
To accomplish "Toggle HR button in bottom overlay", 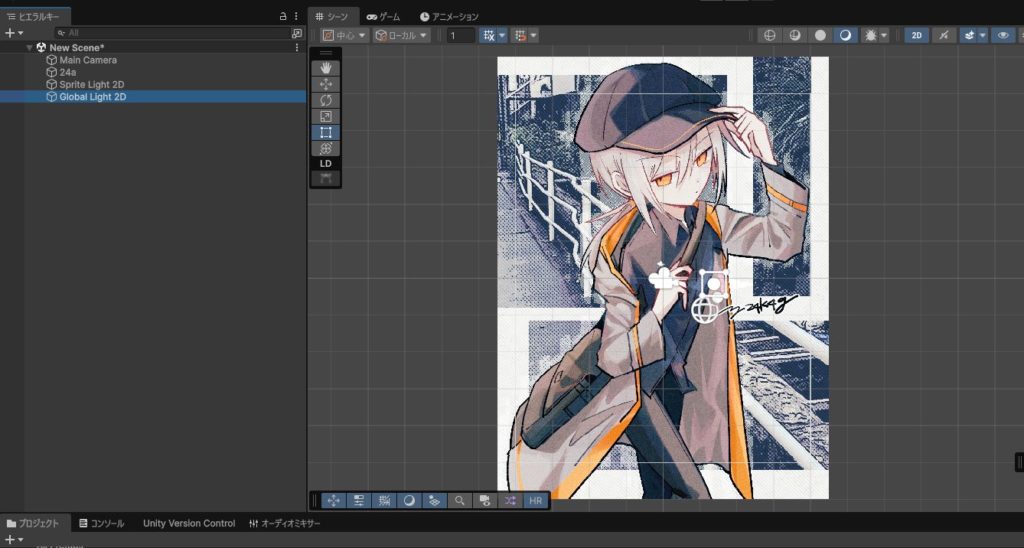I will (535, 500).
